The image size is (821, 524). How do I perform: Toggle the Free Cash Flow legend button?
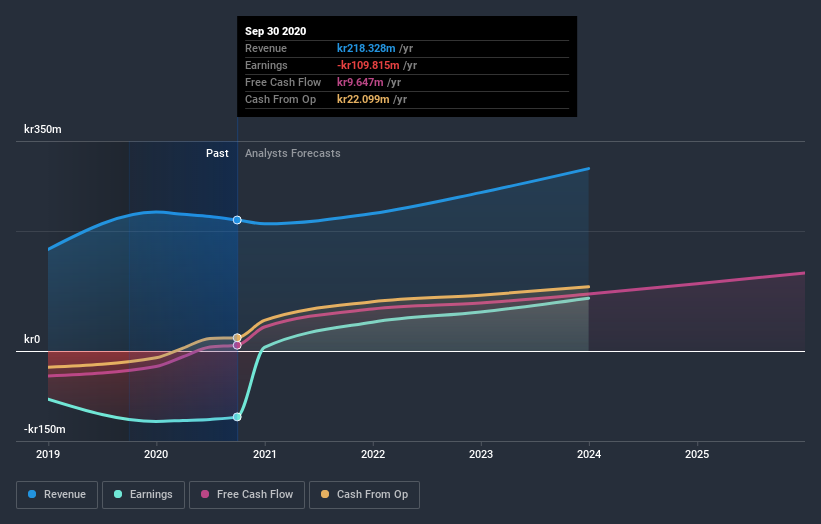click(x=247, y=495)
